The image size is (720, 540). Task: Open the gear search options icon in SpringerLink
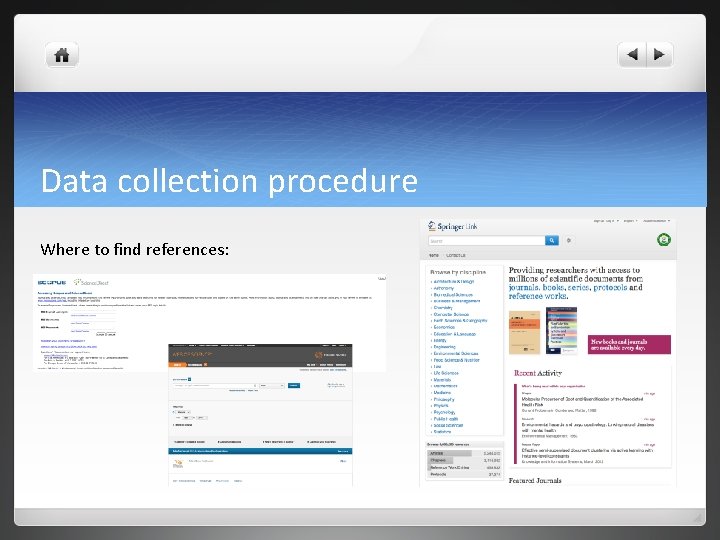click(x=569, y=240)
